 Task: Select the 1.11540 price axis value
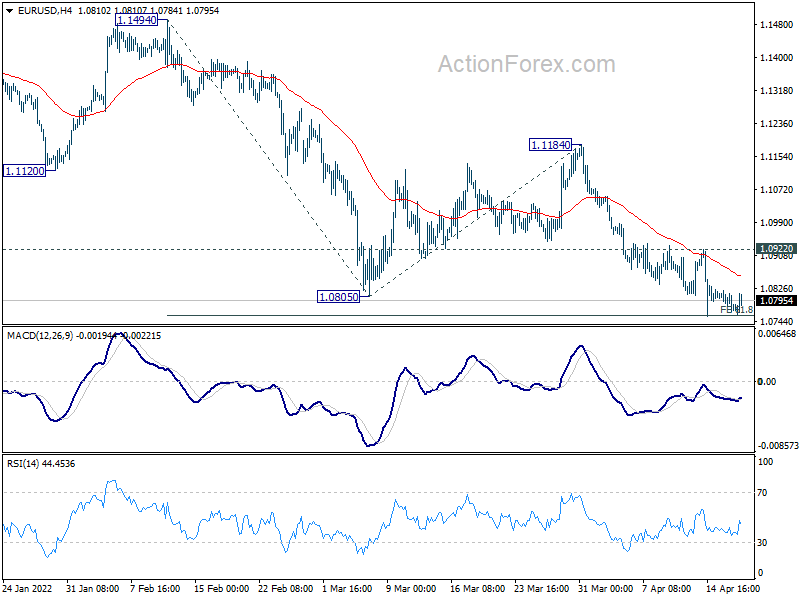[776, 157]
